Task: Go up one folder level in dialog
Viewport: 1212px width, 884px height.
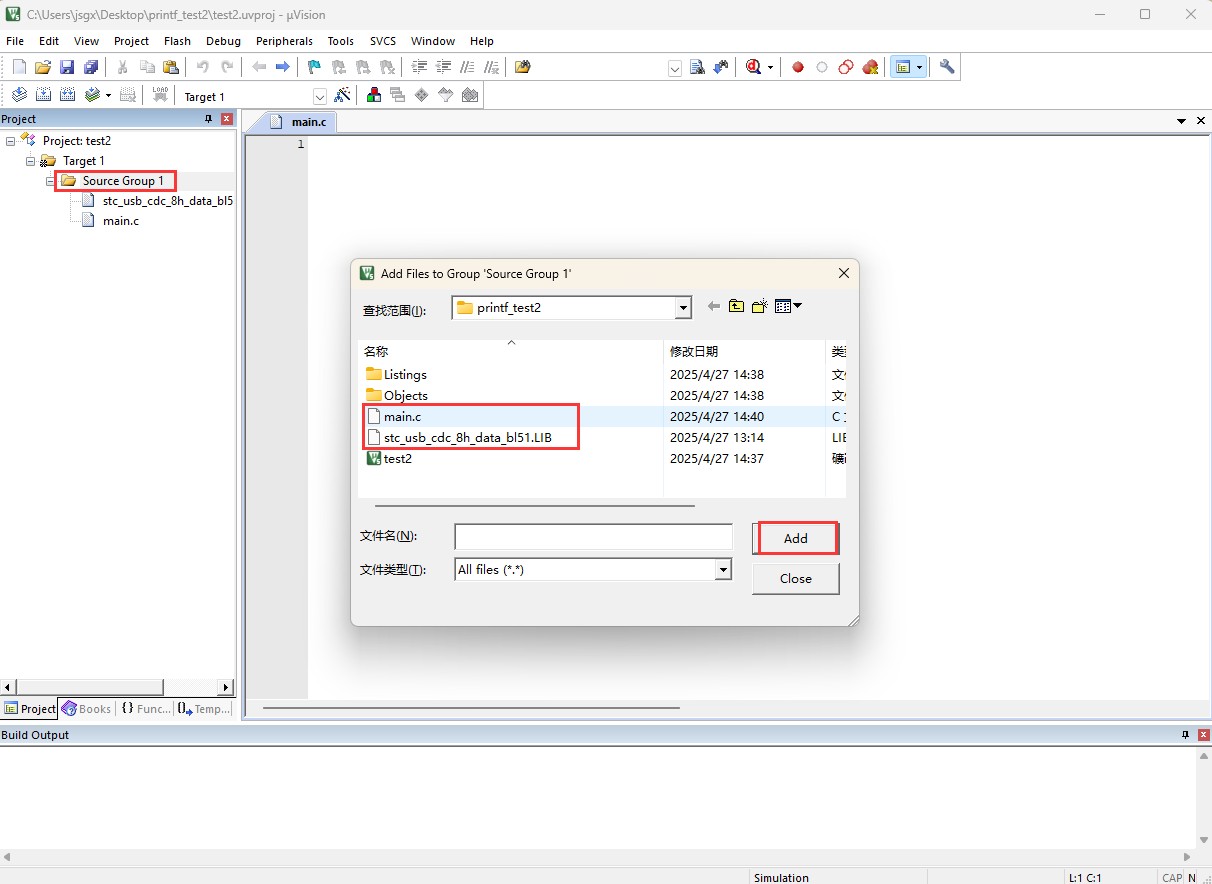Action: coord(736,306)
